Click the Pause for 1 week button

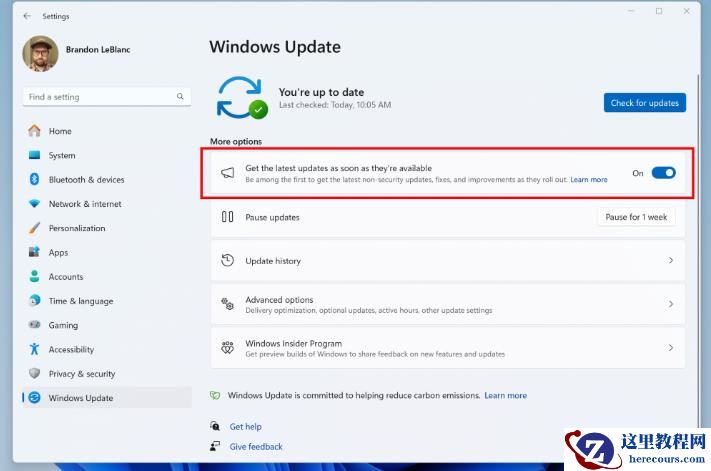click(636, 217)
